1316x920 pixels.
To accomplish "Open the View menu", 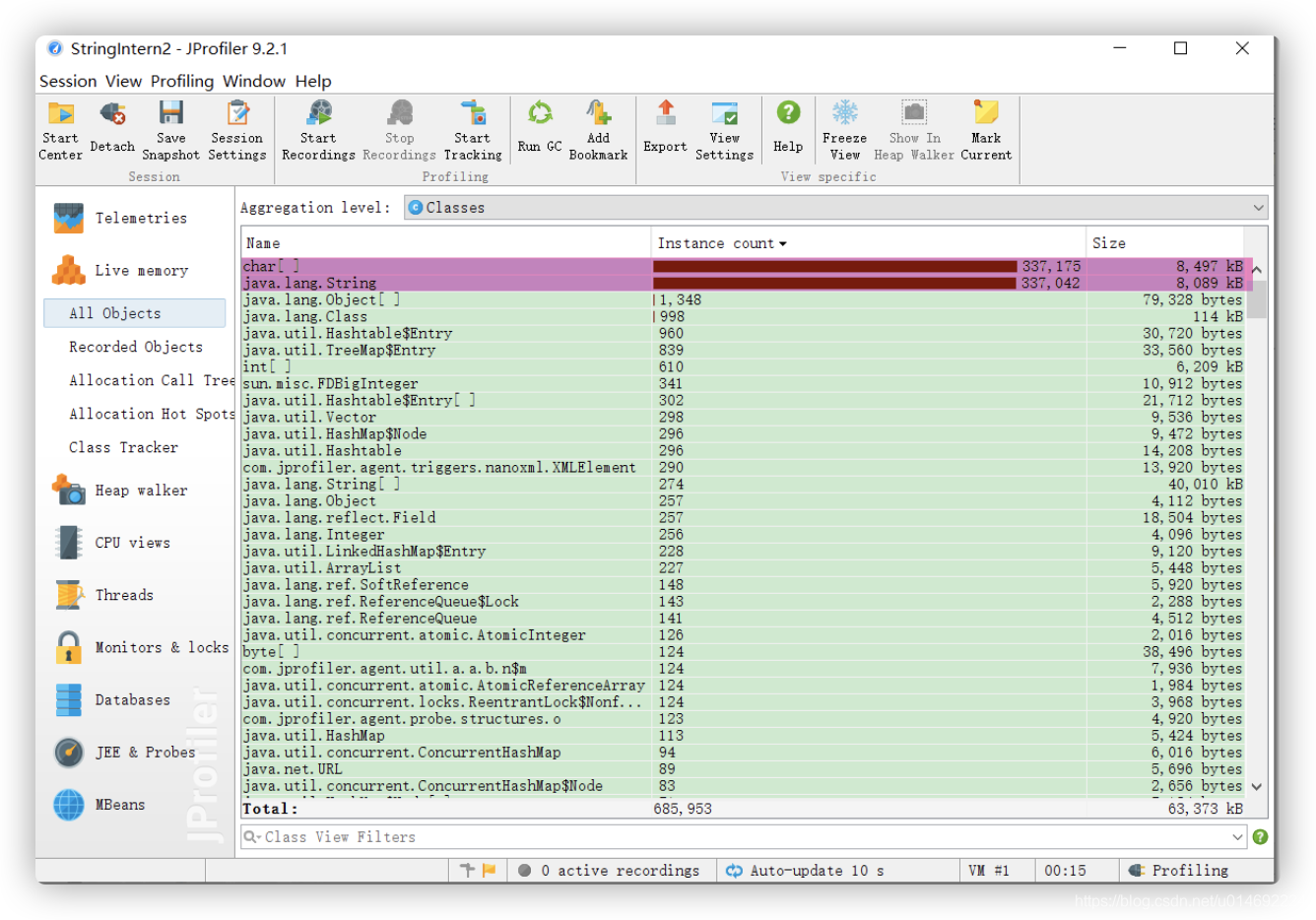I will click(124, 81).
